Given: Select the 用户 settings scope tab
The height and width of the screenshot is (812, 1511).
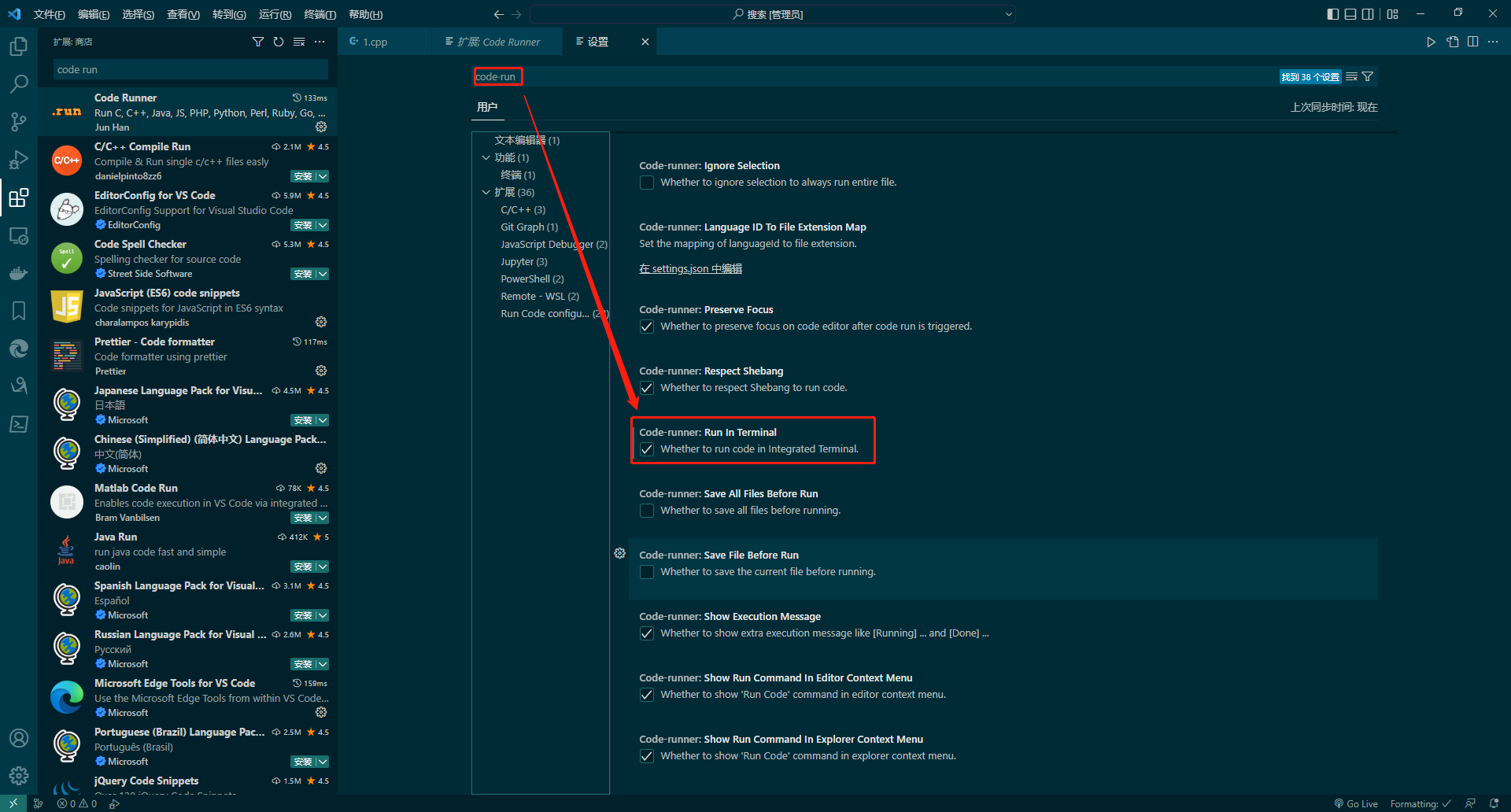Looking at the screenshot, I should pos(487,107).
